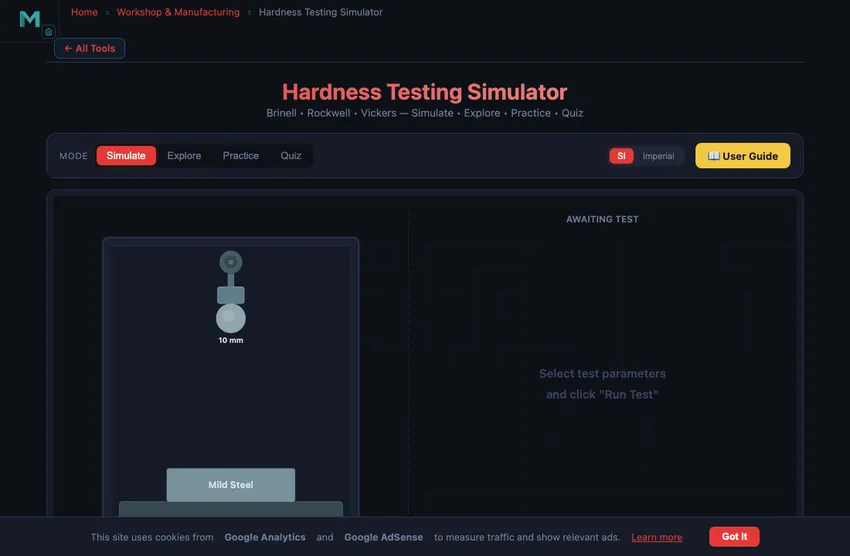The image size is (850, 556).
Task: Open the Home breadcrumb link
Action: point(84,12)
